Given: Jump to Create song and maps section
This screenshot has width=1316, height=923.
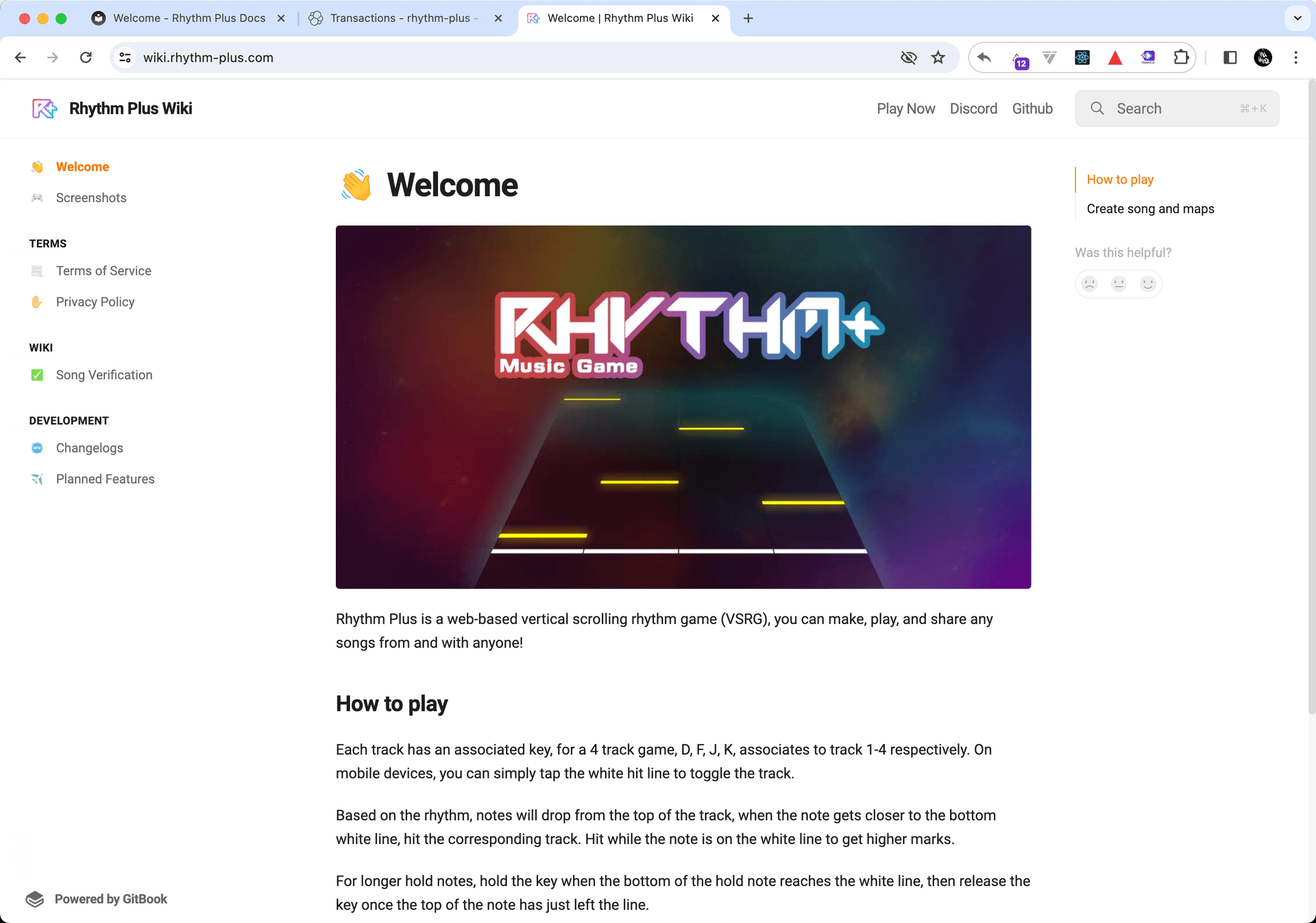Looking at the screenshot, I should tap(1150, 209).
